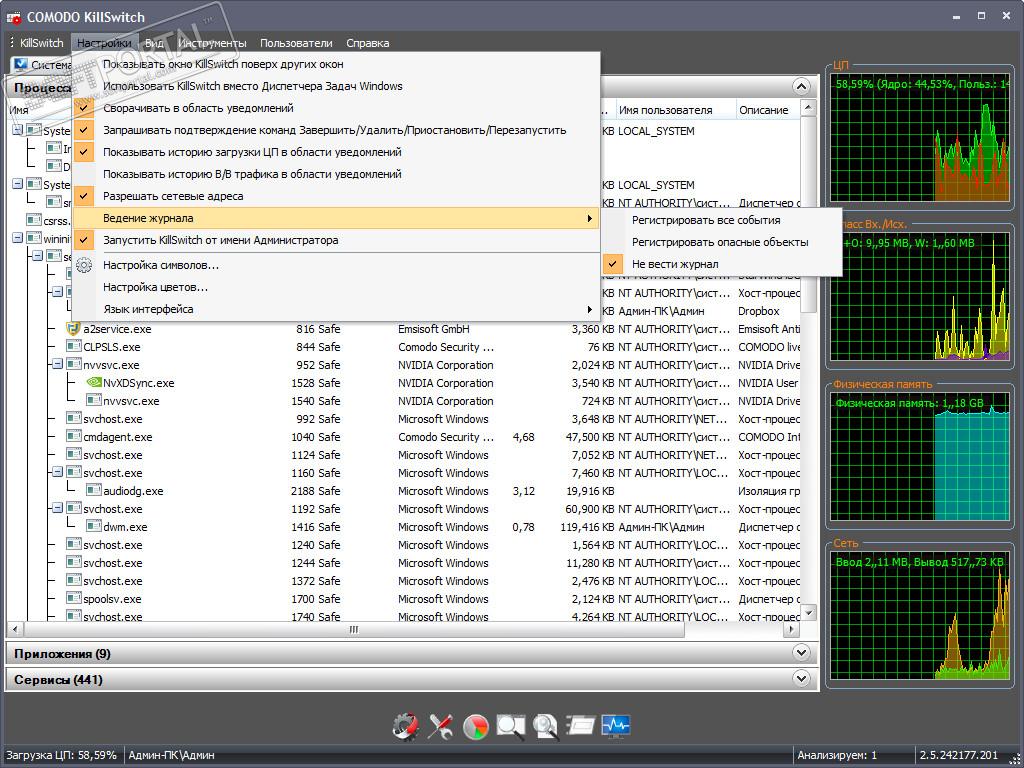Click the horizontal scrollbar right arrow
The width and height of the screenshot is (1024, 768).
pos(792,630)
